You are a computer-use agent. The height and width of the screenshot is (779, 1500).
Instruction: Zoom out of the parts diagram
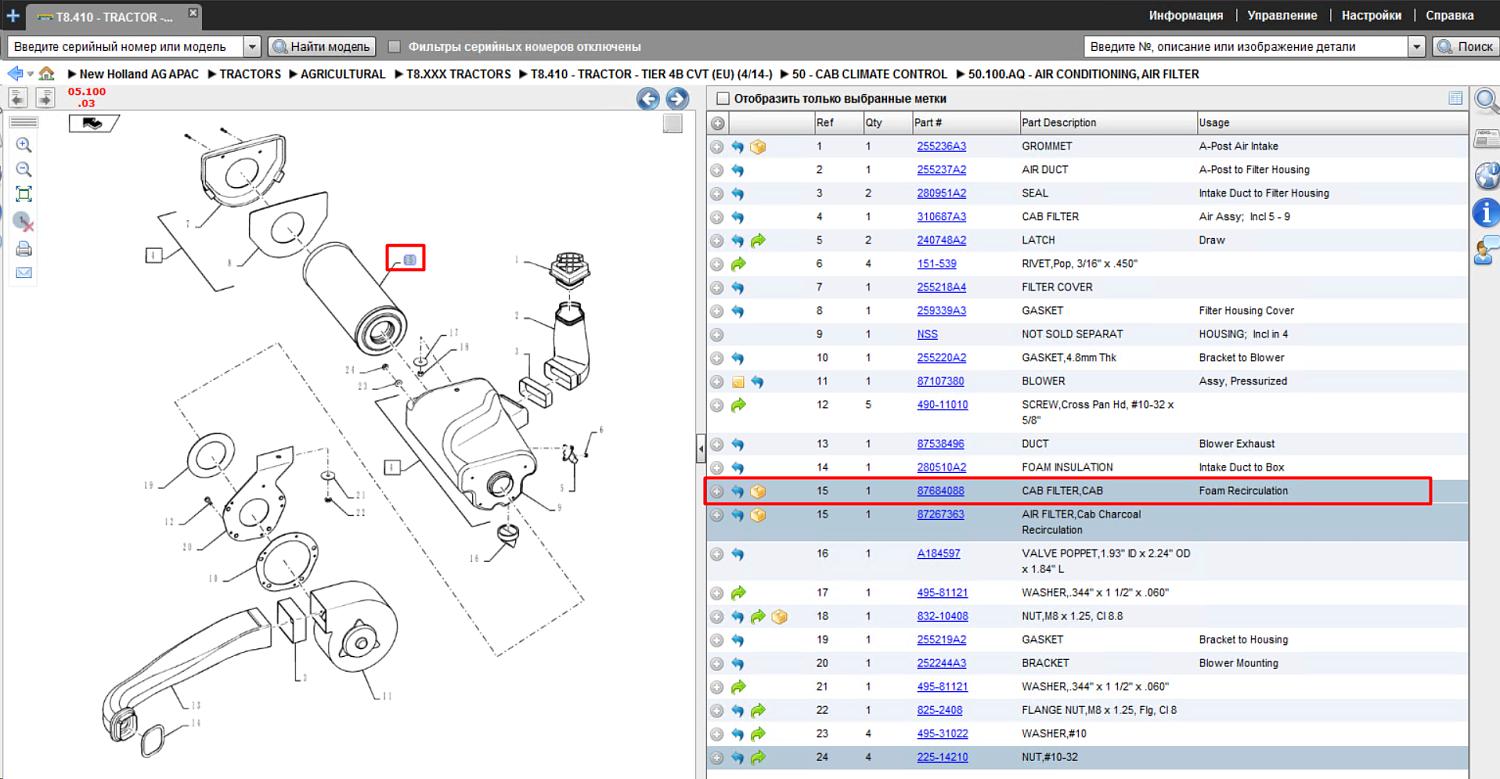[24, 170]
